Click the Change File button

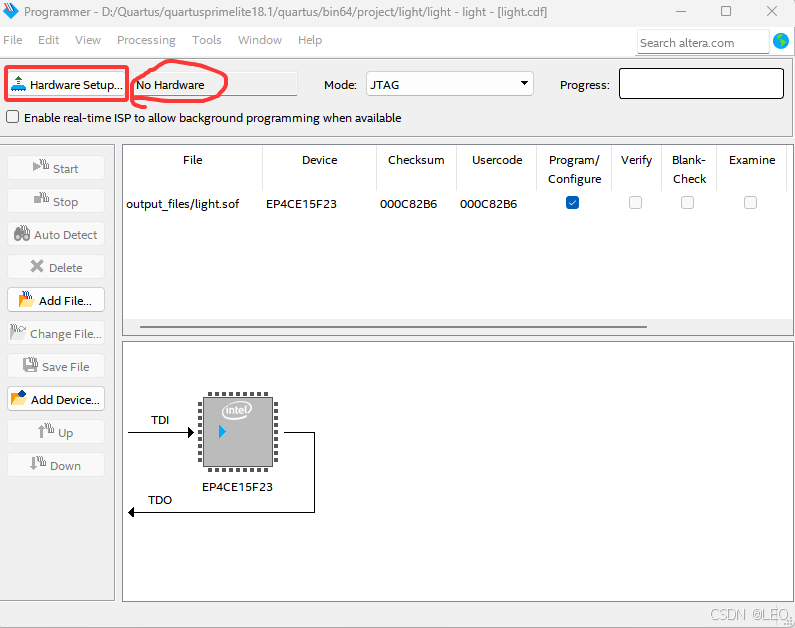tap(56, 333)
